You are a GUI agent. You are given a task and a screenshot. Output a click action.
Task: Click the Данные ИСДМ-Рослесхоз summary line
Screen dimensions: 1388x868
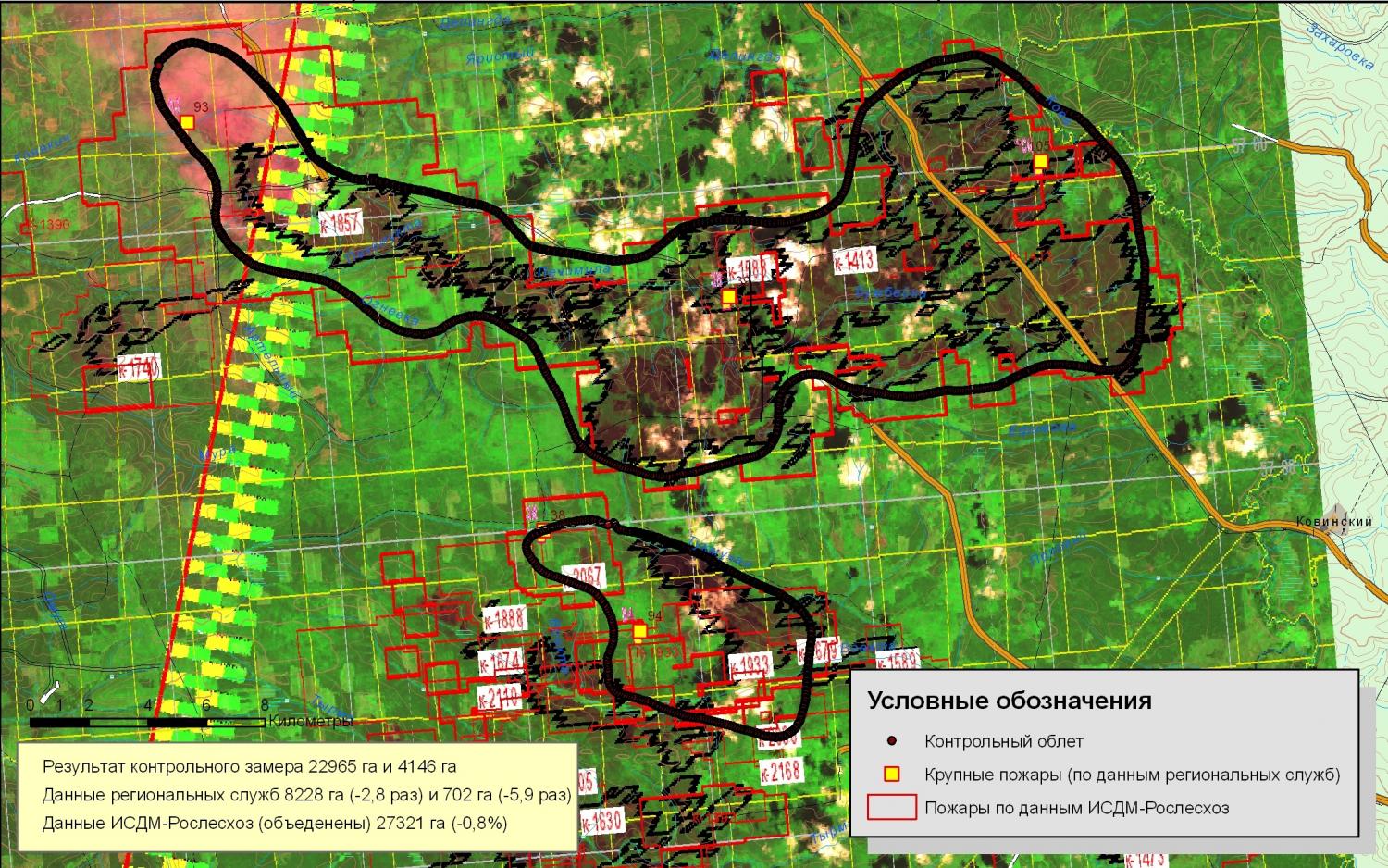275,822
